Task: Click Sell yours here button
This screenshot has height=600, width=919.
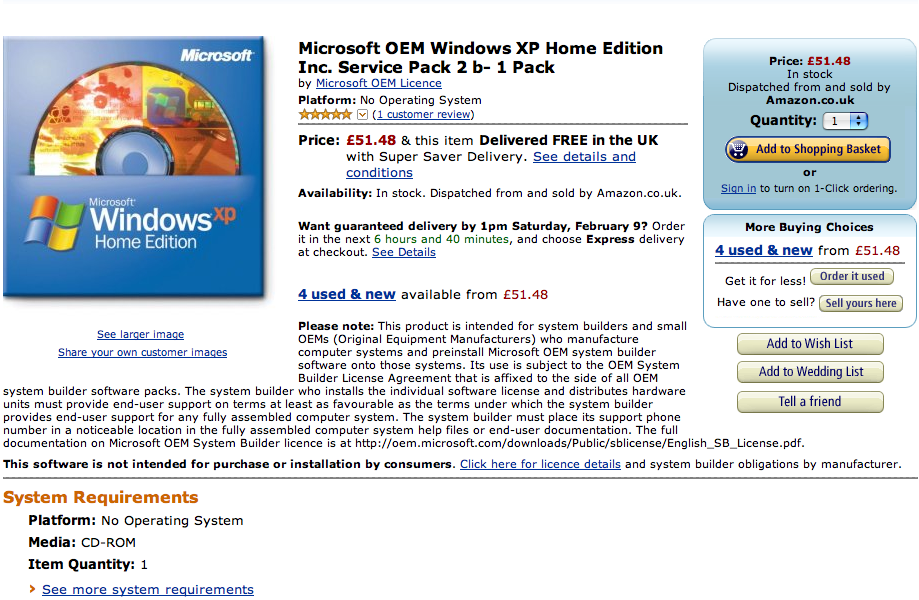Action: pos(860,303)
